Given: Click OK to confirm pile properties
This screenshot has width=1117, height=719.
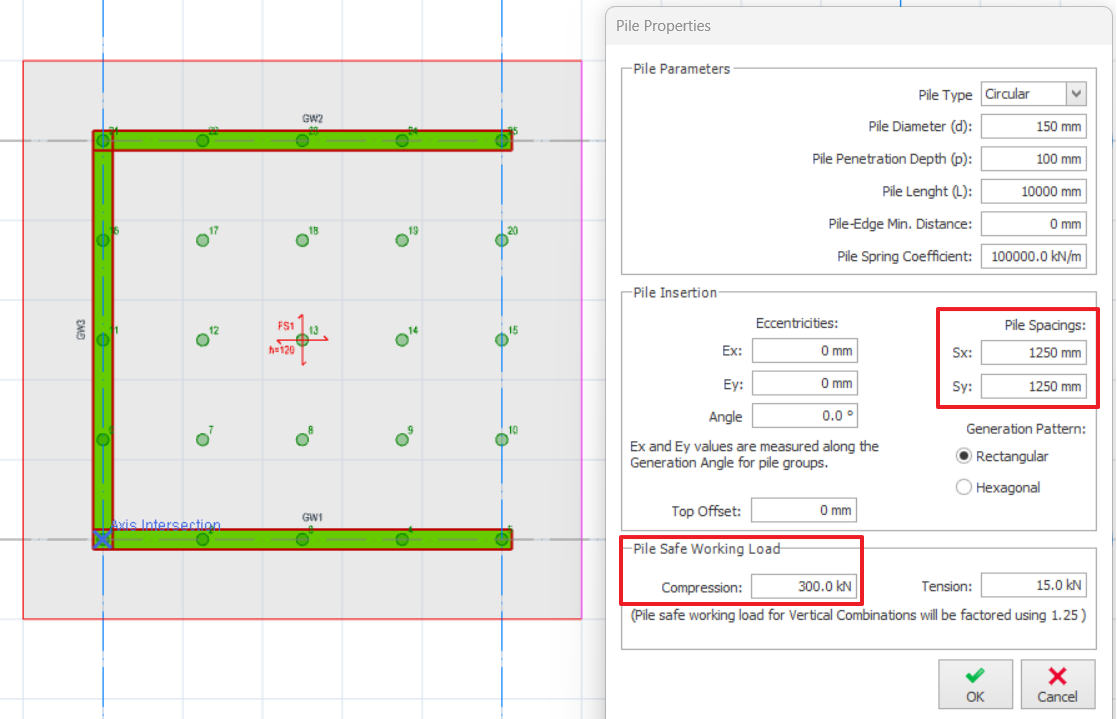Looking at the screenshot, I should (975, 685).
